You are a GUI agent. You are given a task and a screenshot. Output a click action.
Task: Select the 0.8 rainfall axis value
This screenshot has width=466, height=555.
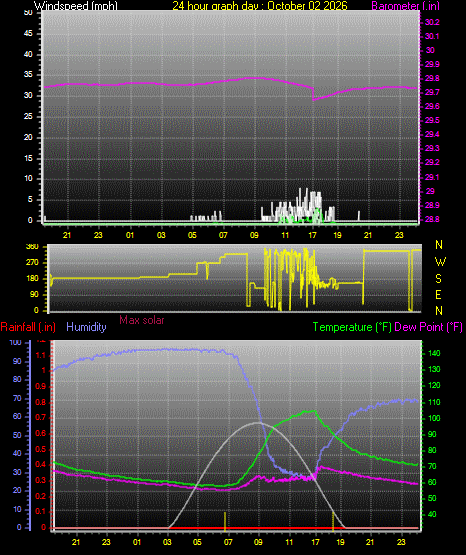(41, 402)
